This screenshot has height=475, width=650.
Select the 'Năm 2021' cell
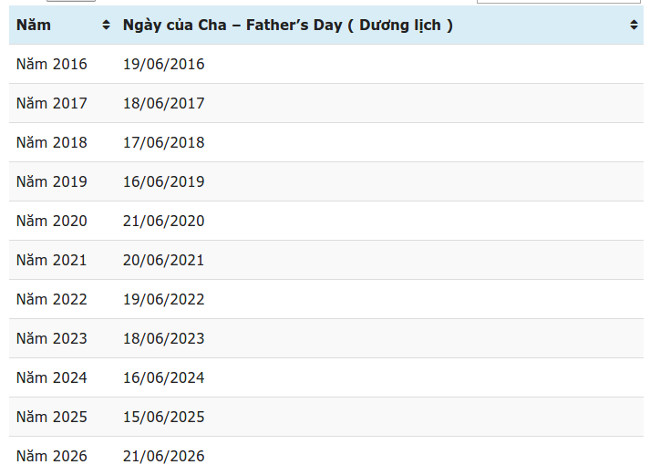[x=52, y=260]
